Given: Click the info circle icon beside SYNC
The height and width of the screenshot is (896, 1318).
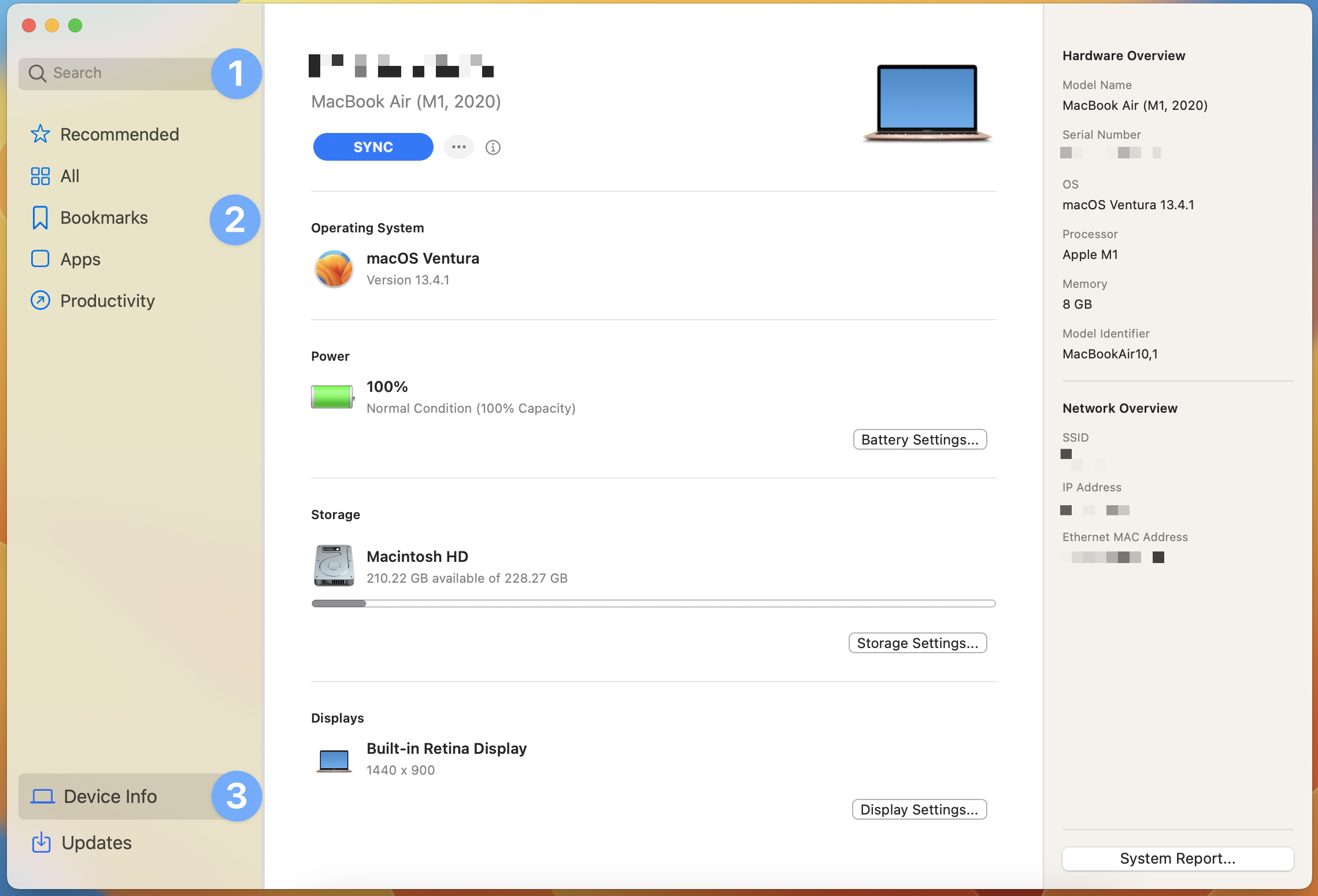Looking at the screenshot, I should click(x=493, y=147).
